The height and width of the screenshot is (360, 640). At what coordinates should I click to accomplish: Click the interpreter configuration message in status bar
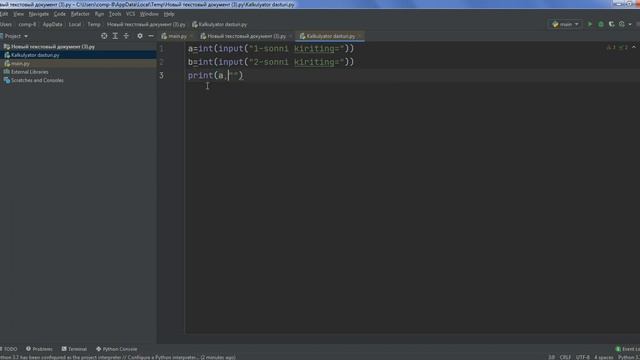[x=118, y=357]
